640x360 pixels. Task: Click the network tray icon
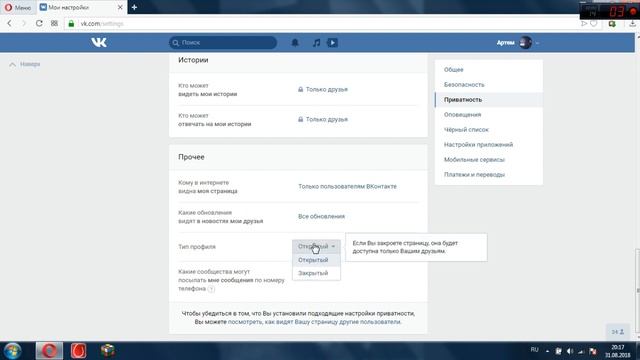point(581,351)
